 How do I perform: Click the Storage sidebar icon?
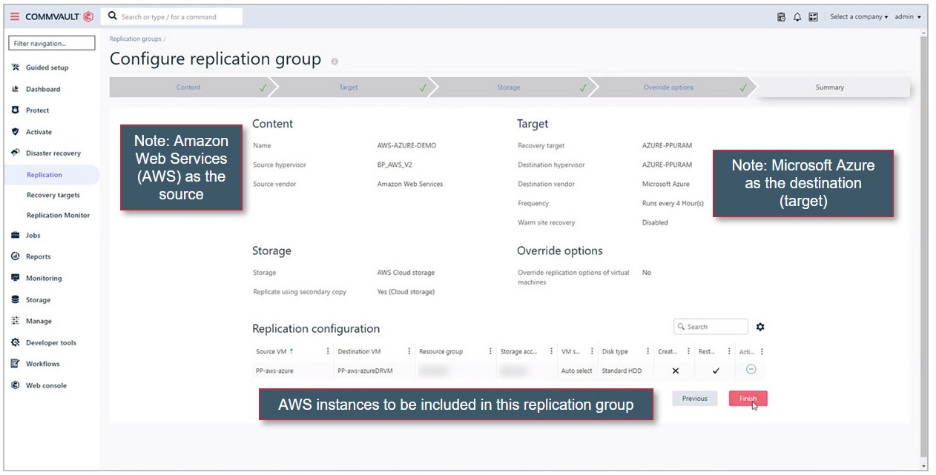pyautogui.click(x=16, y=300)
